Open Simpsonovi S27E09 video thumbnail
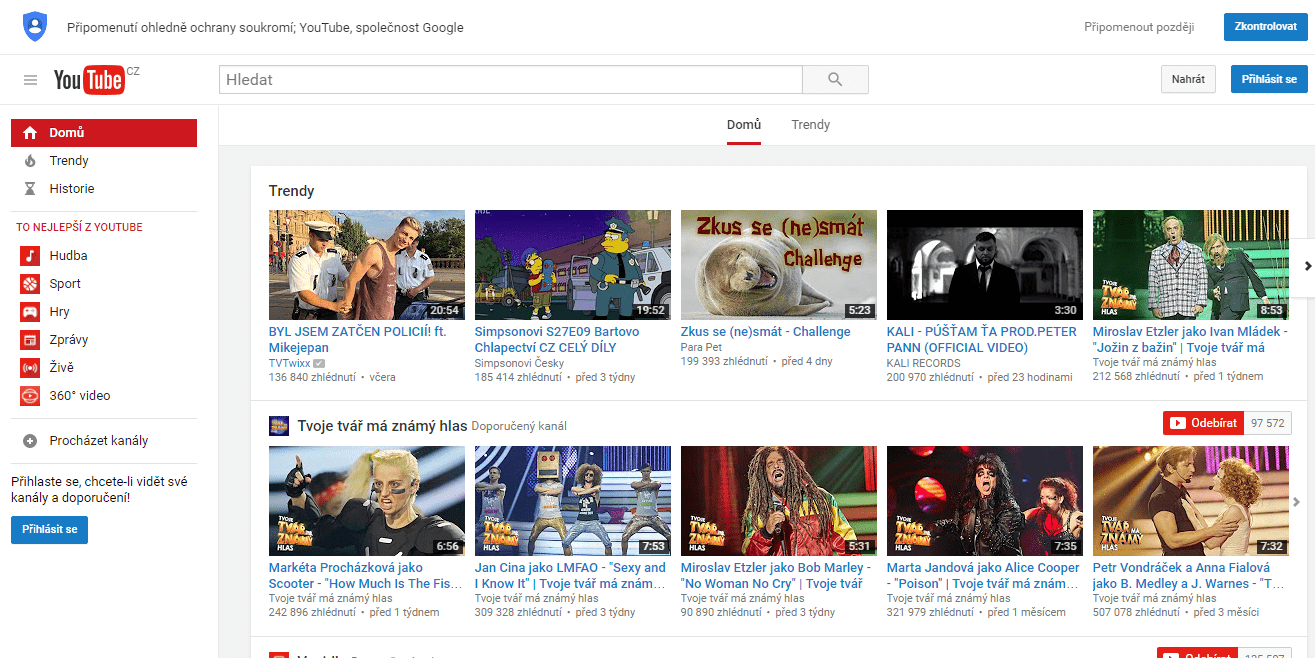 click(x=573, y=265)
